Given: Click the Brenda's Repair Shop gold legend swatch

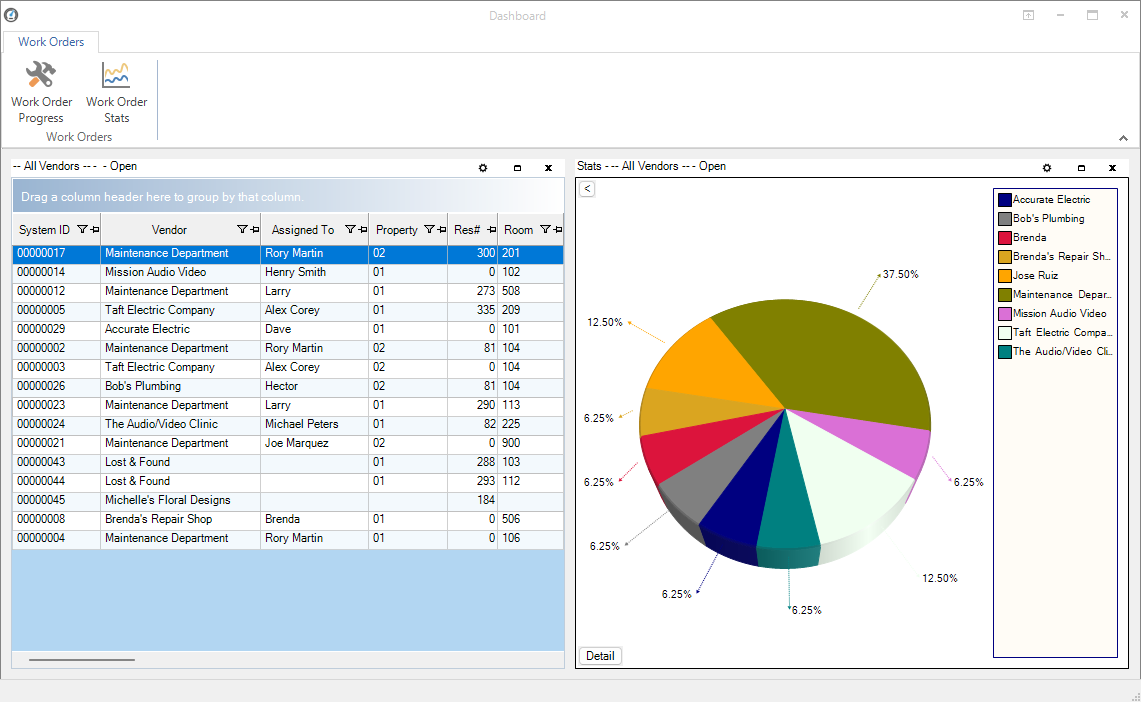Looking at the screenshot, I should coord(1005,256).
